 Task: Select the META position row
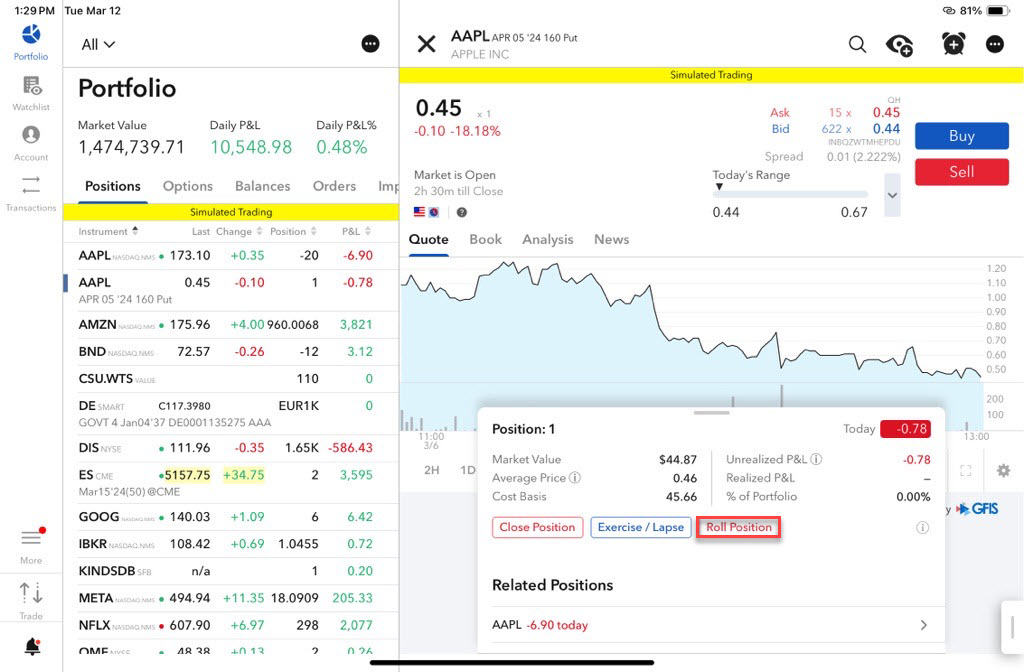(x=231, y=598)
